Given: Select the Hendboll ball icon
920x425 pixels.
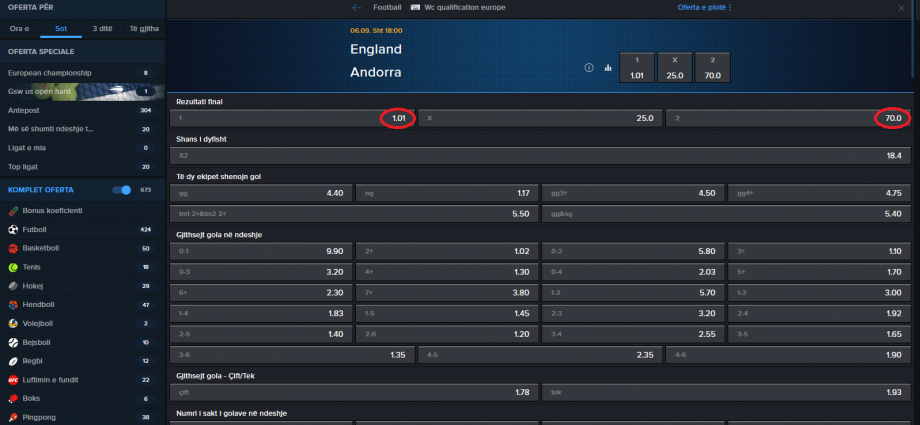Looking at the screenshot, I should (13, 305).
